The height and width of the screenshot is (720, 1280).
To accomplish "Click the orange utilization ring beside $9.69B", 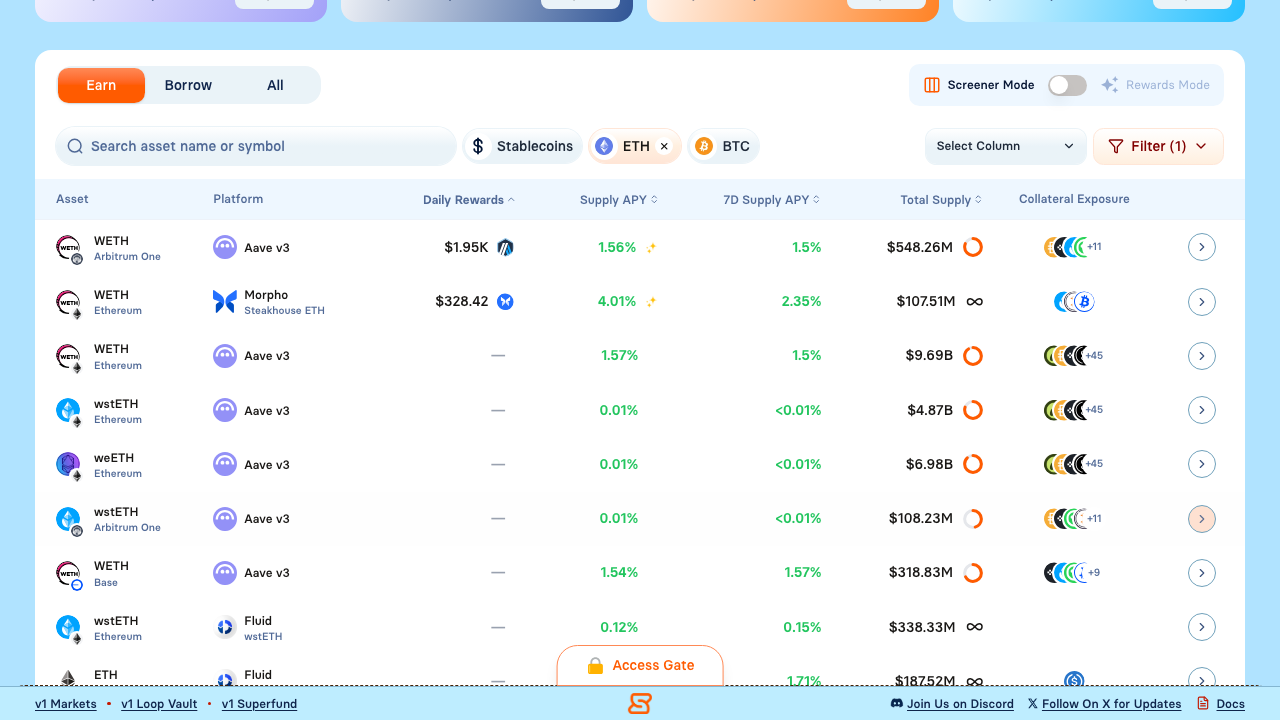I will click(972, 356).
